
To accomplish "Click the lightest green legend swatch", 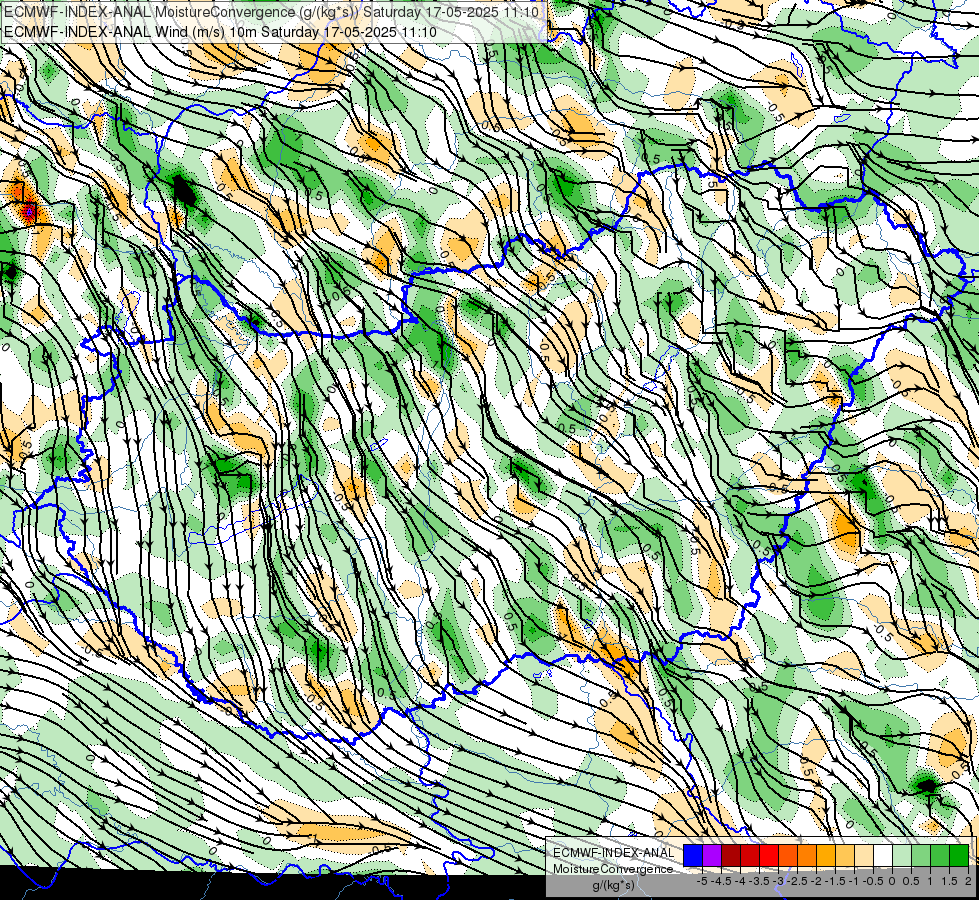I will [x=902, y=855].
